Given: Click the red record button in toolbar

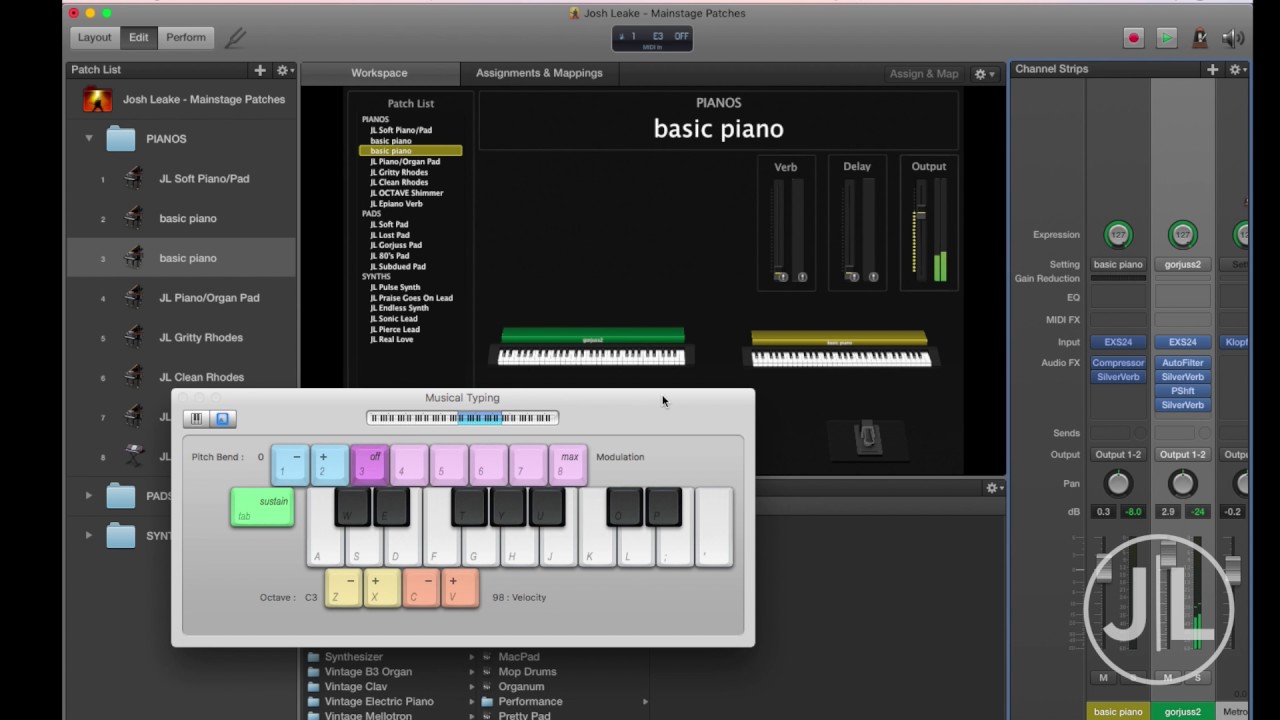Looking at the screenshot, I should pyautogui.click(x=1133, y=38).
